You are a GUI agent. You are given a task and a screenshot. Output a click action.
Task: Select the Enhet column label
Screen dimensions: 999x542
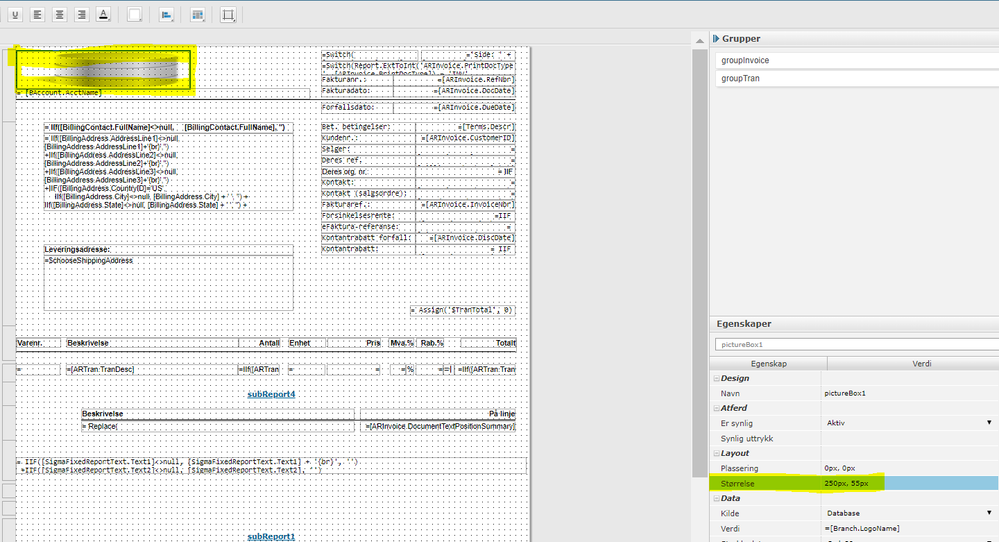(x=306, y=343)
